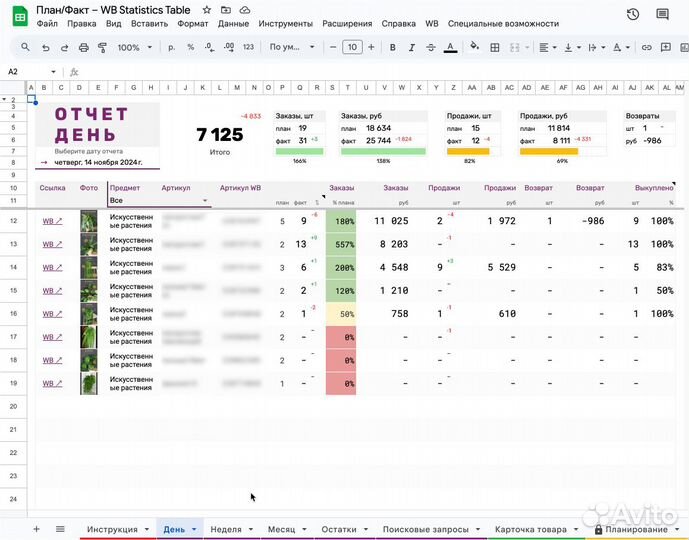Add a new sheet with plus button
This screenshot has height=540, width=689.
37,529
